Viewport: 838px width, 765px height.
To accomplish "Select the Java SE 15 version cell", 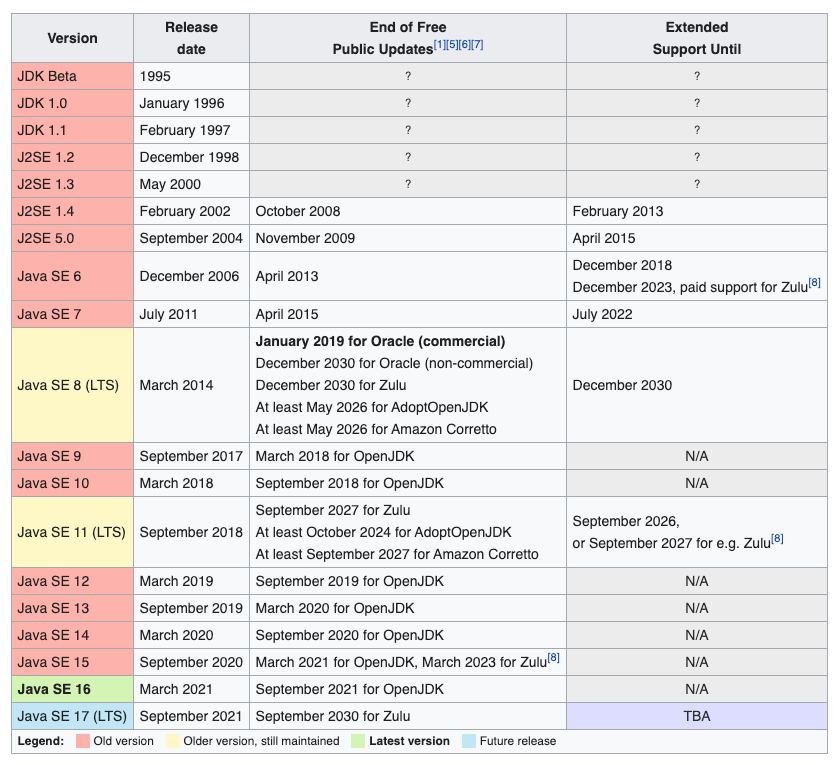I will [x=73, y=662].
